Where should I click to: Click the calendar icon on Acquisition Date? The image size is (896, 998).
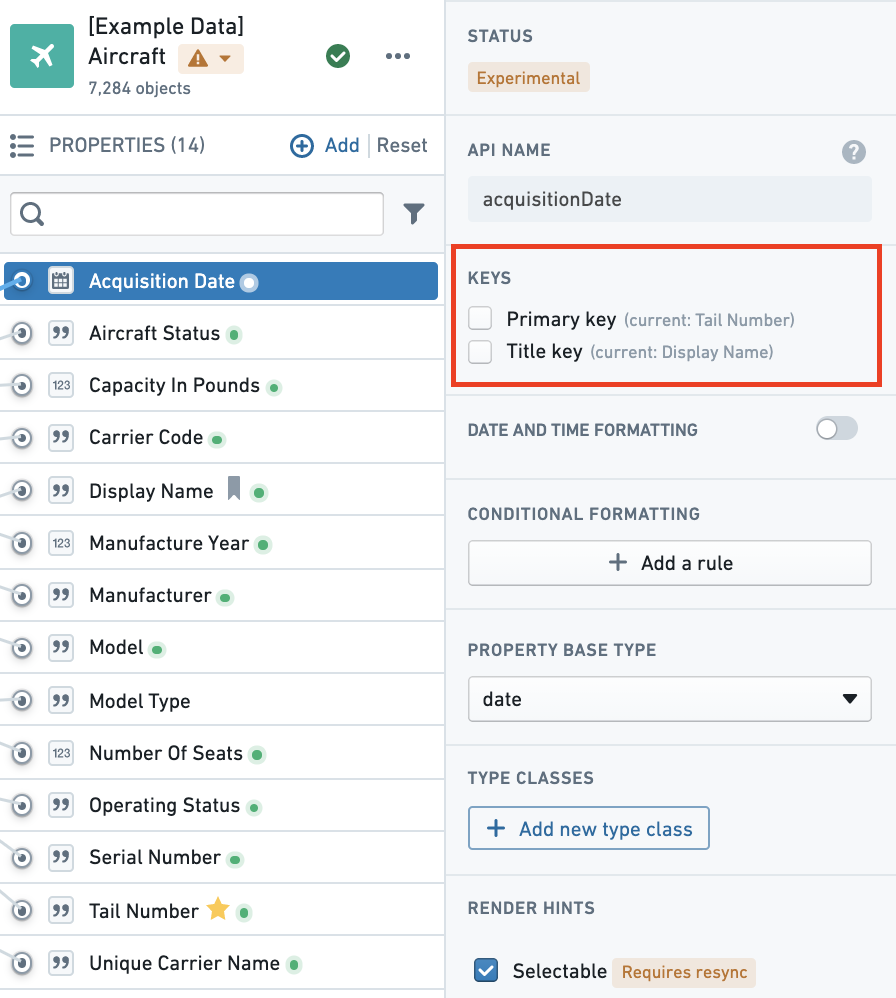[60, 281]
